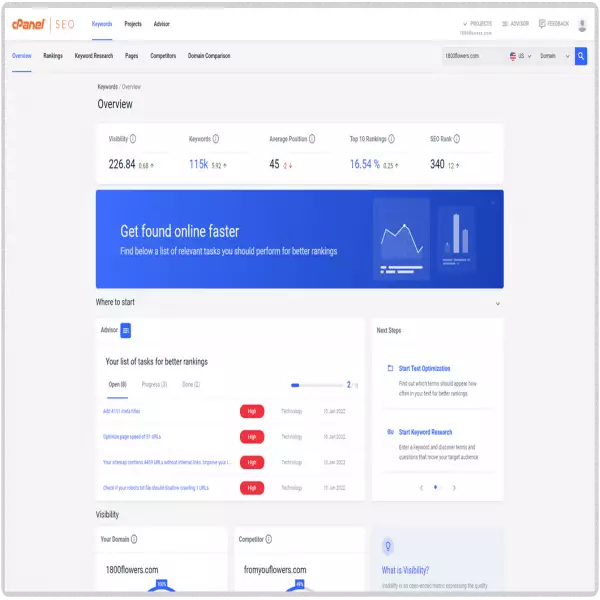Click the Competitor info icon
The height and width of the screenshot is (600, 600).
266,539
